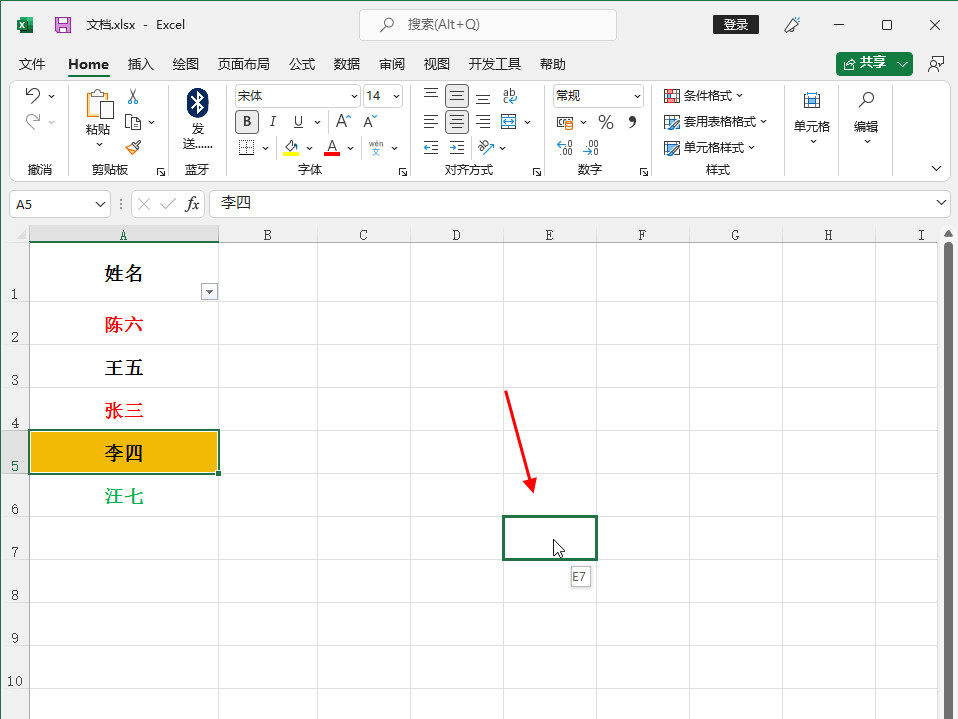Increase font size with larger A icon
The image size is (958, 719).
pos(343,122)
